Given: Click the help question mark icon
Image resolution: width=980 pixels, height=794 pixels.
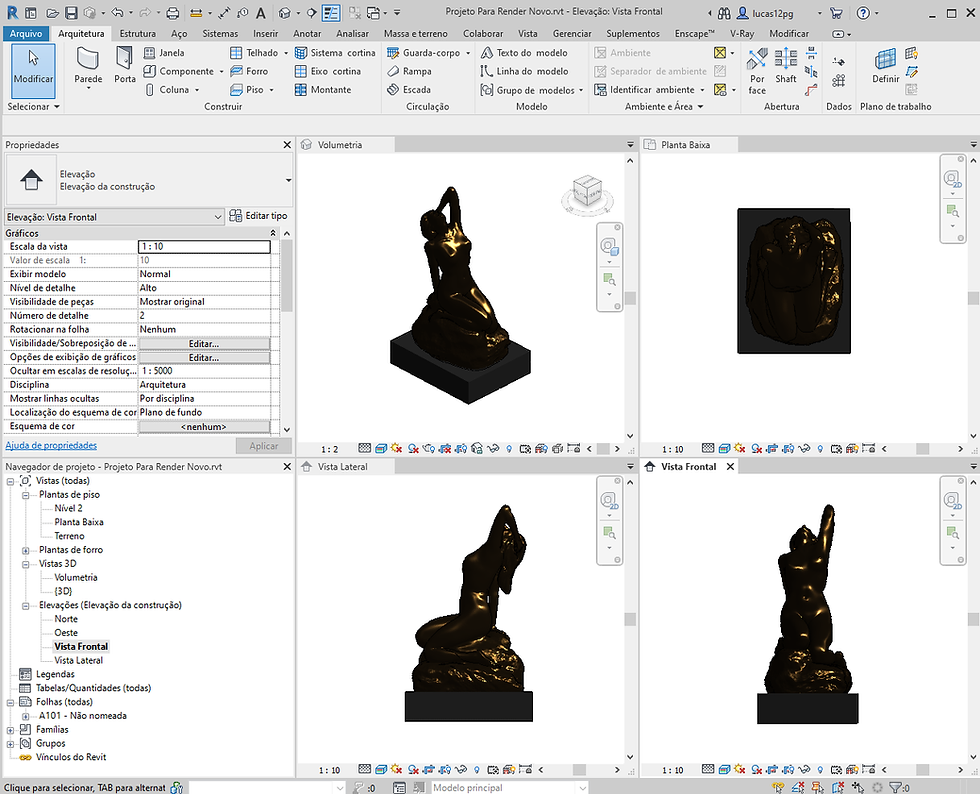Looking at the screenshot, I should [x=863, y=13].
